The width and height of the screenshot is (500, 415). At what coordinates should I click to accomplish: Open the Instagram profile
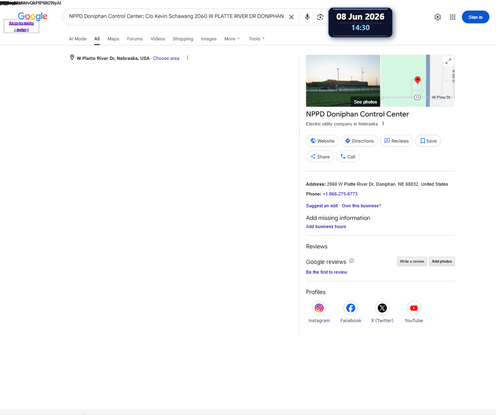coord(319,312)
